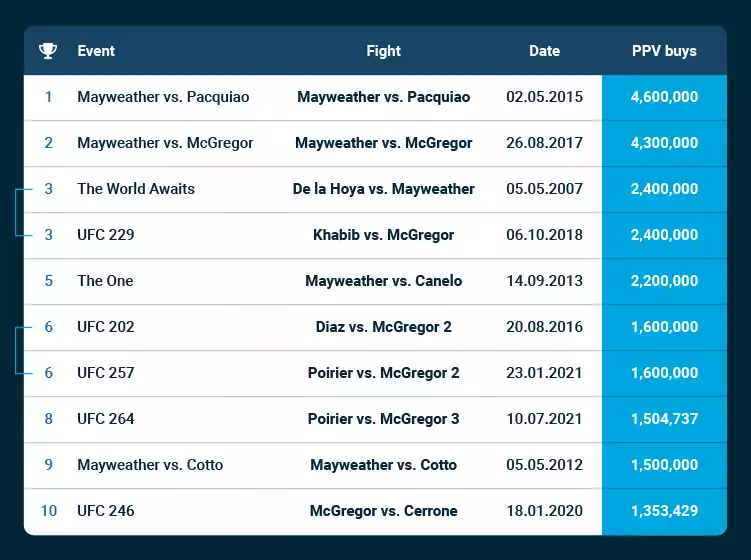Click the date 06.10.2018
Viewport: 751px width, 560px height.
(x=545, y=235)
